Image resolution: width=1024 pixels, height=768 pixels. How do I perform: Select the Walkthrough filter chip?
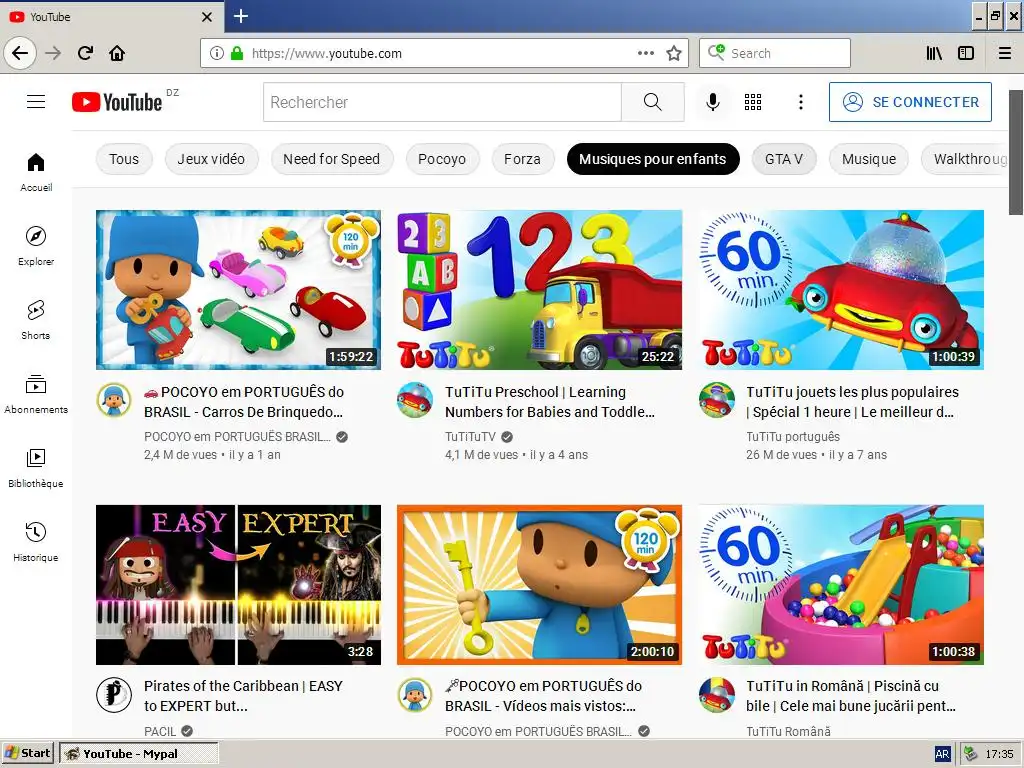point(965,159)
